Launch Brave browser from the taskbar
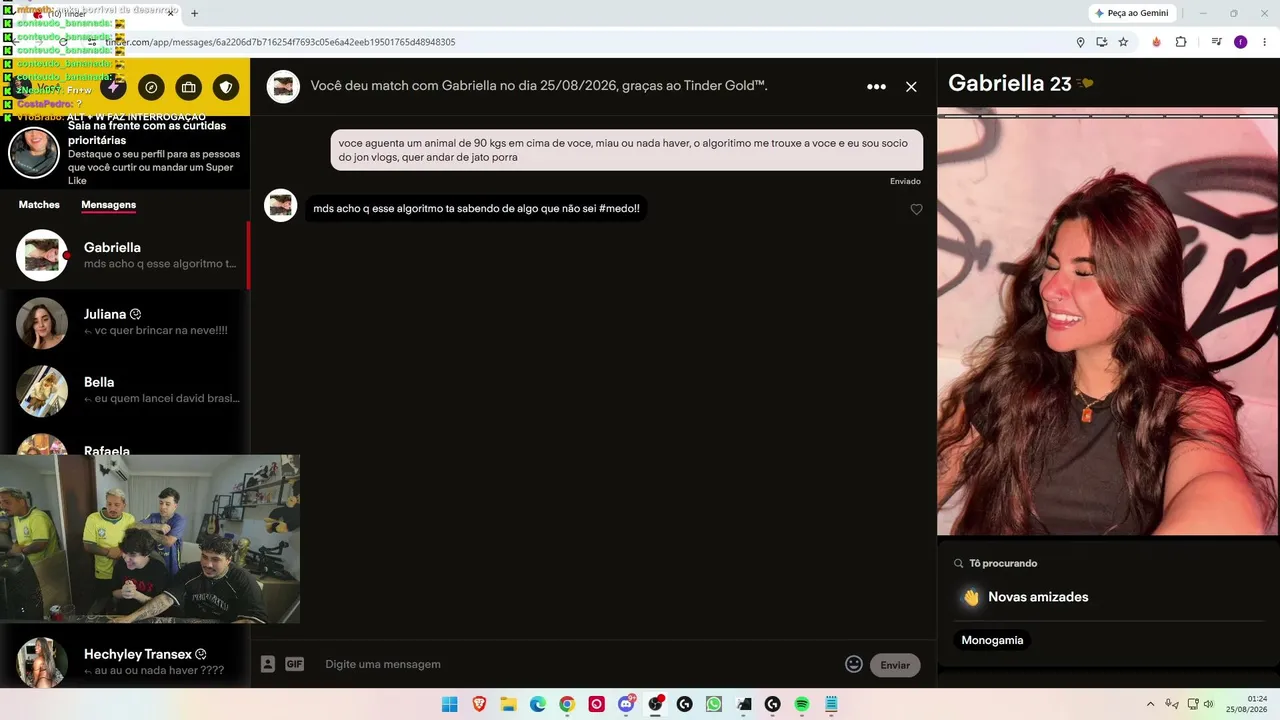 (x=479, y=704)
